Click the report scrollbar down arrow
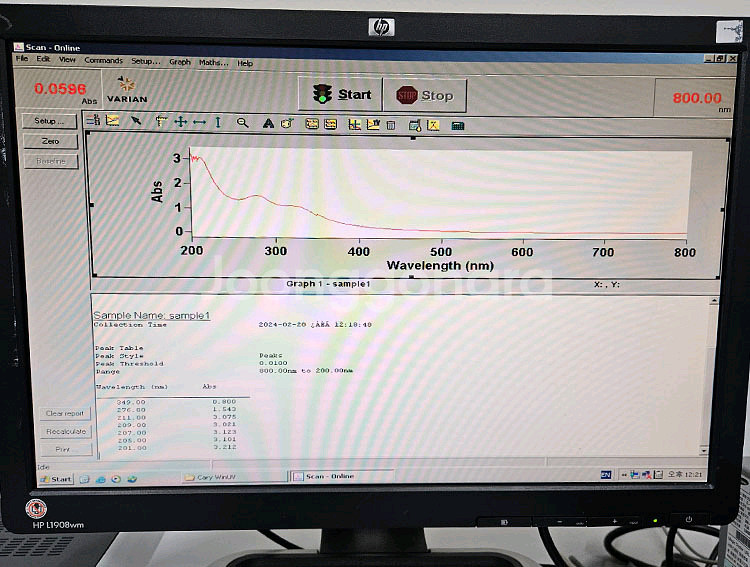This screenshot has width=750, height=567. [703, 450]
